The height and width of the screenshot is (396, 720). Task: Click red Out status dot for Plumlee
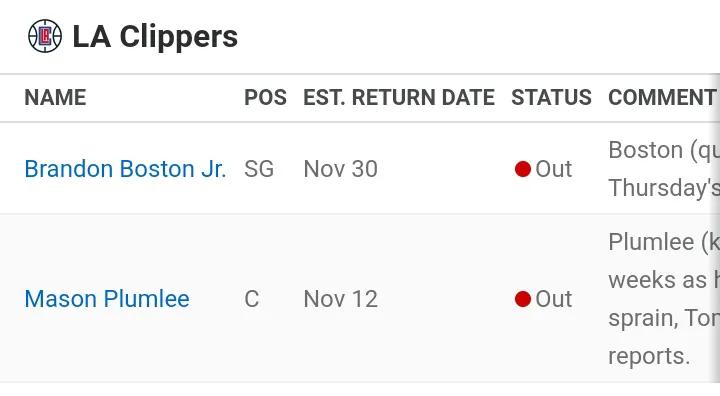(x=523, y=299)
